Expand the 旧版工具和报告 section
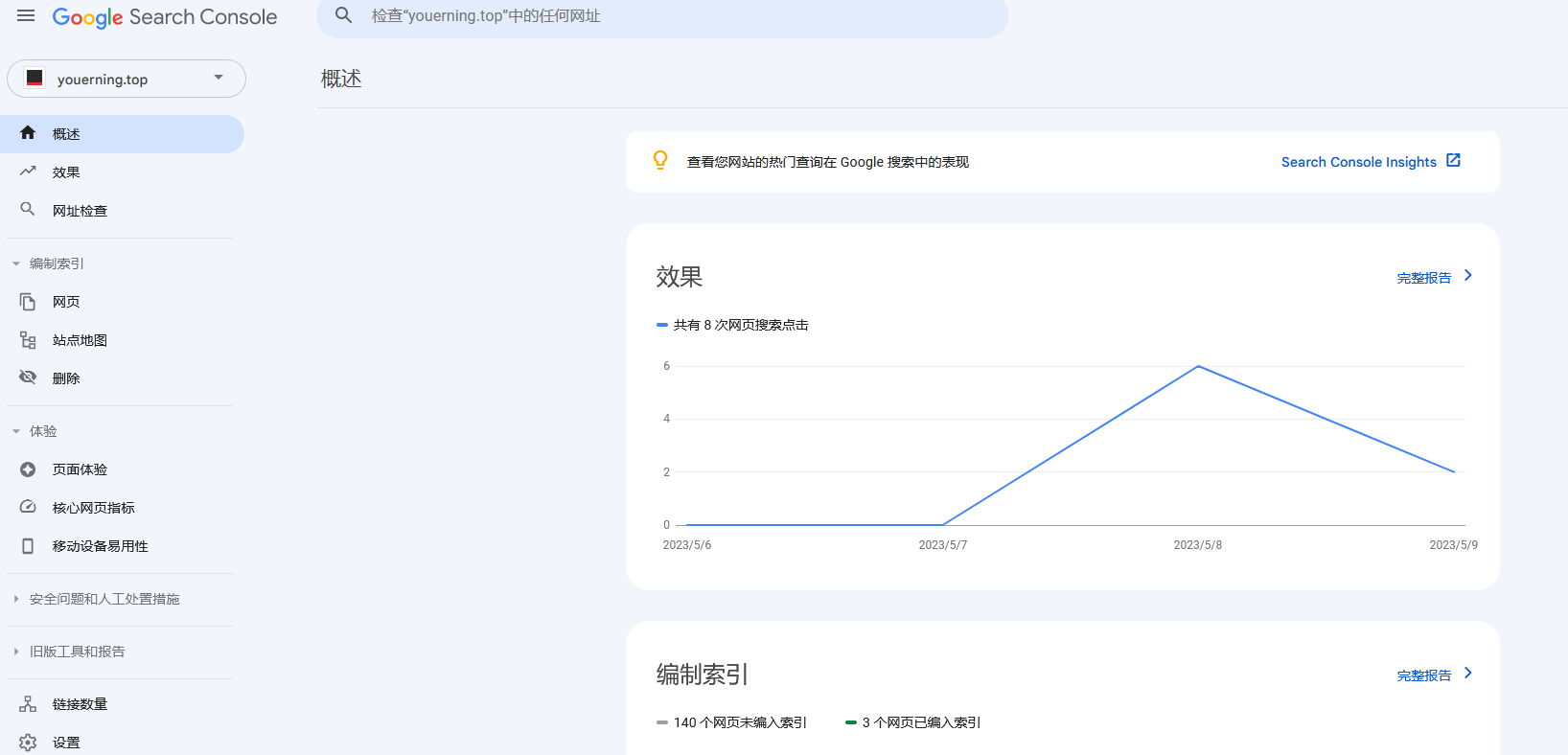The width and height of the screenshot is (1568, 755). [x=69, y=652]
